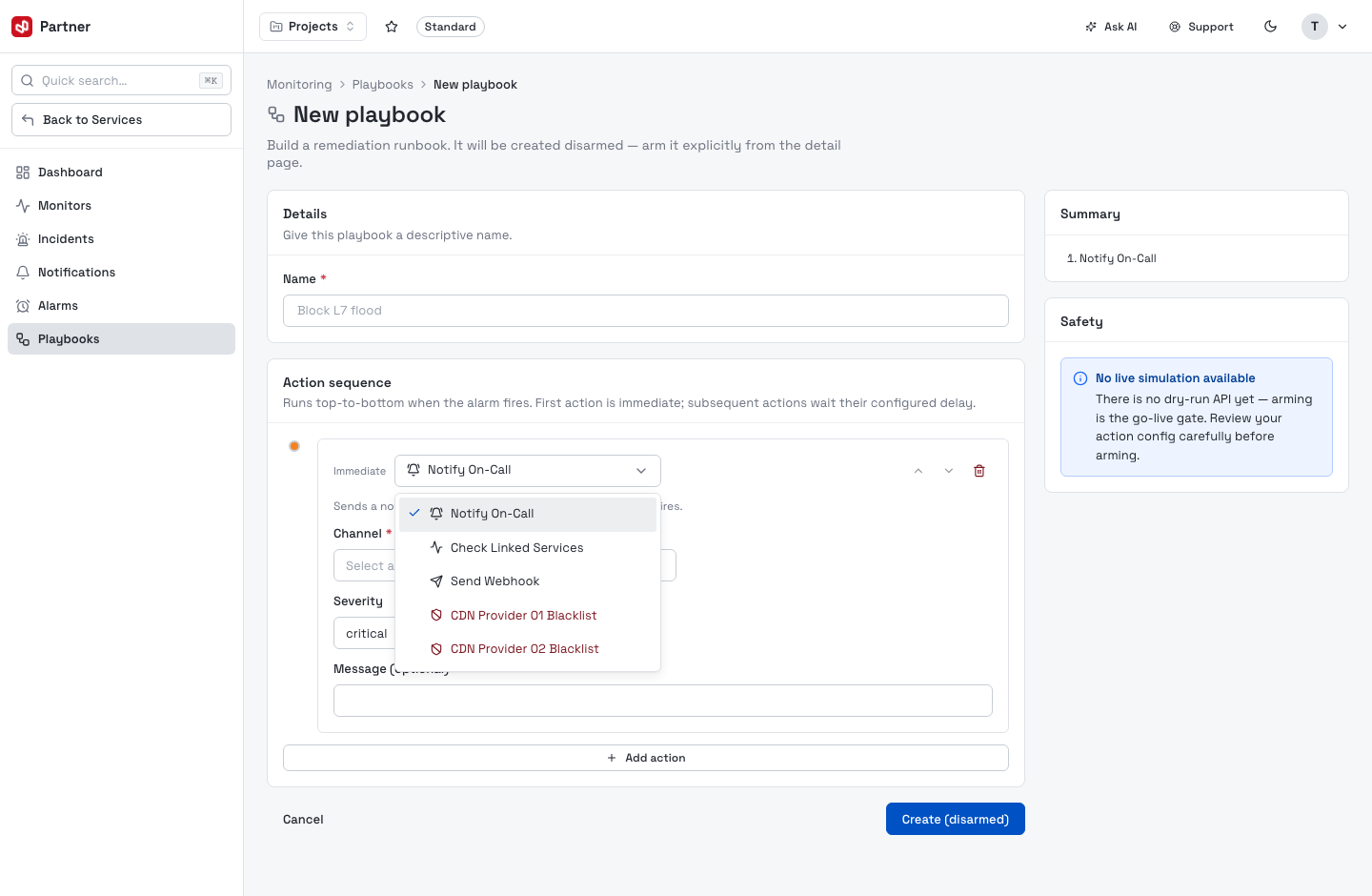Click the 'Immediate' delay label

pyautogui.click(x=359, y=472)
